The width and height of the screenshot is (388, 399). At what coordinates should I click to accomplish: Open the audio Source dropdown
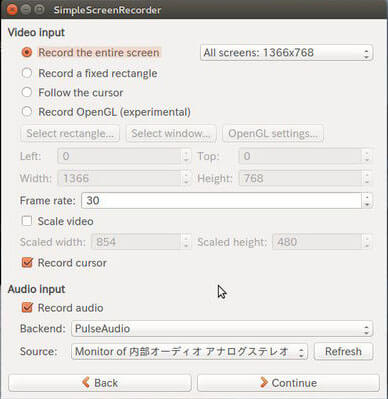(189, 351)
